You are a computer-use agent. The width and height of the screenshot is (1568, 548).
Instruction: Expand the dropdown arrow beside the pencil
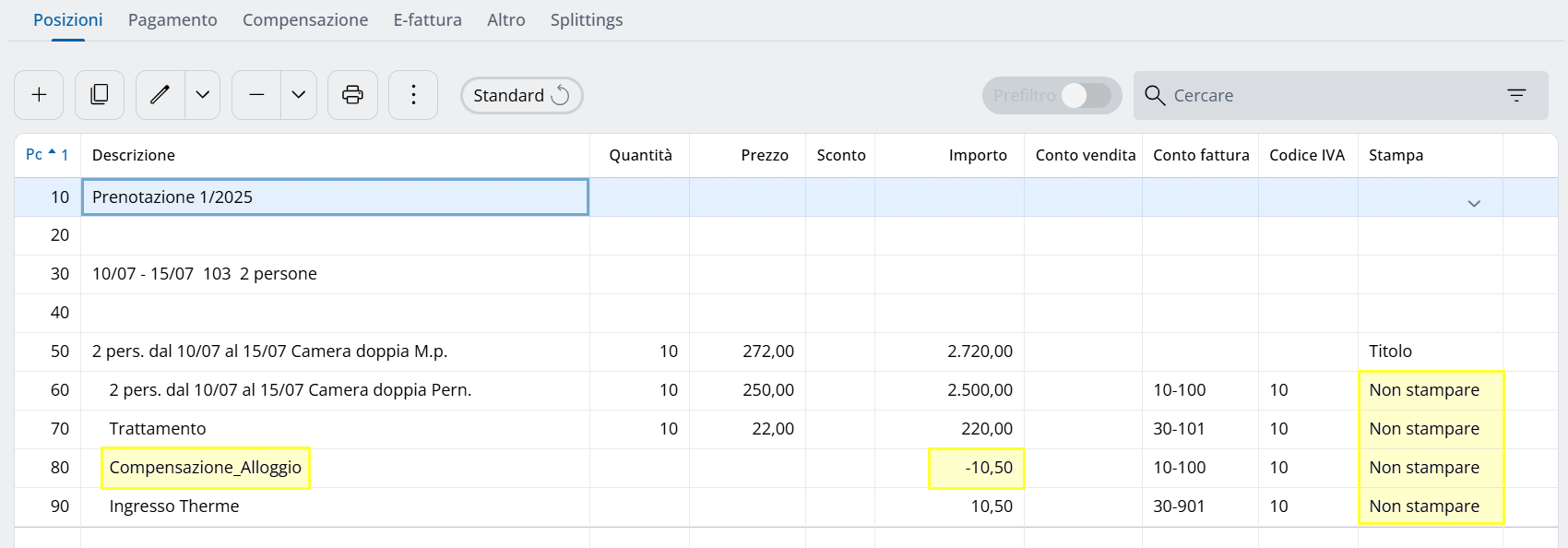pyautogui.click(x=203, y=95)
